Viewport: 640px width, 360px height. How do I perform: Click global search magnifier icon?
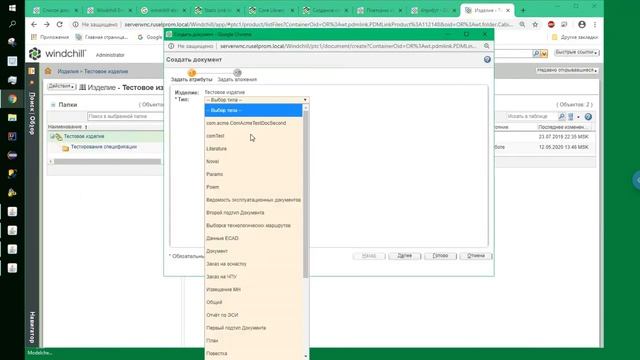pos(536,53)
